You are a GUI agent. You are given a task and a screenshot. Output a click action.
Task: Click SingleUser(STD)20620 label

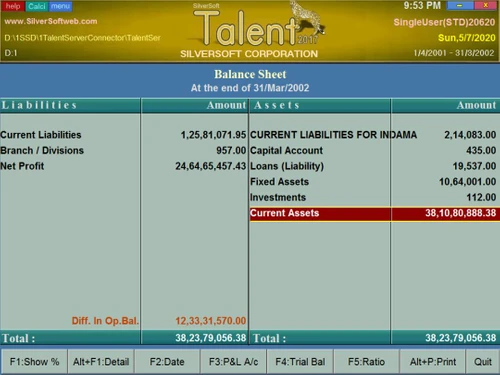pos(444,22)
